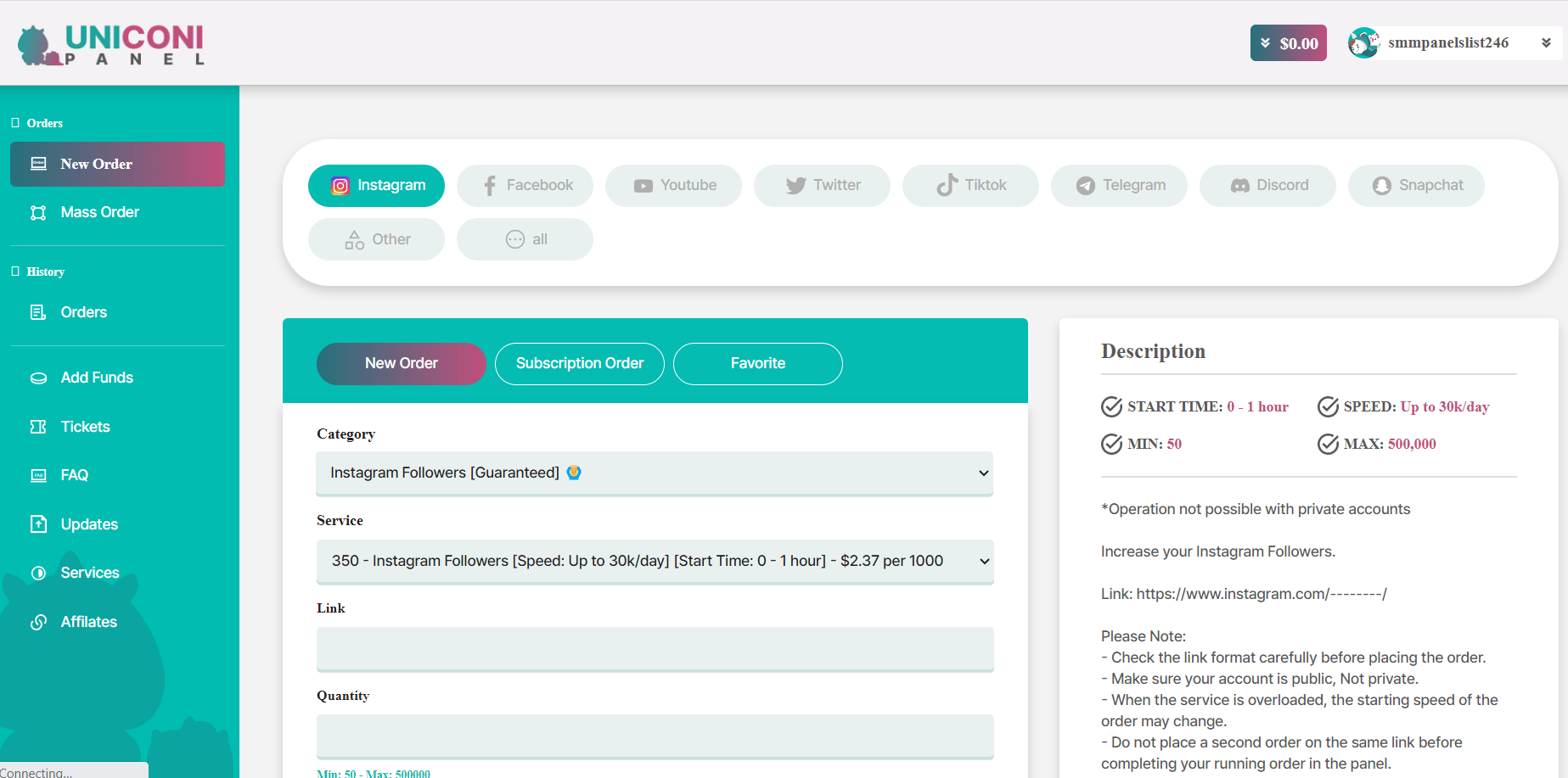1568x778 pixels.
Task: Open Mass Order from the sidebar
Action: pyautogui.click(x=99, y=212)
